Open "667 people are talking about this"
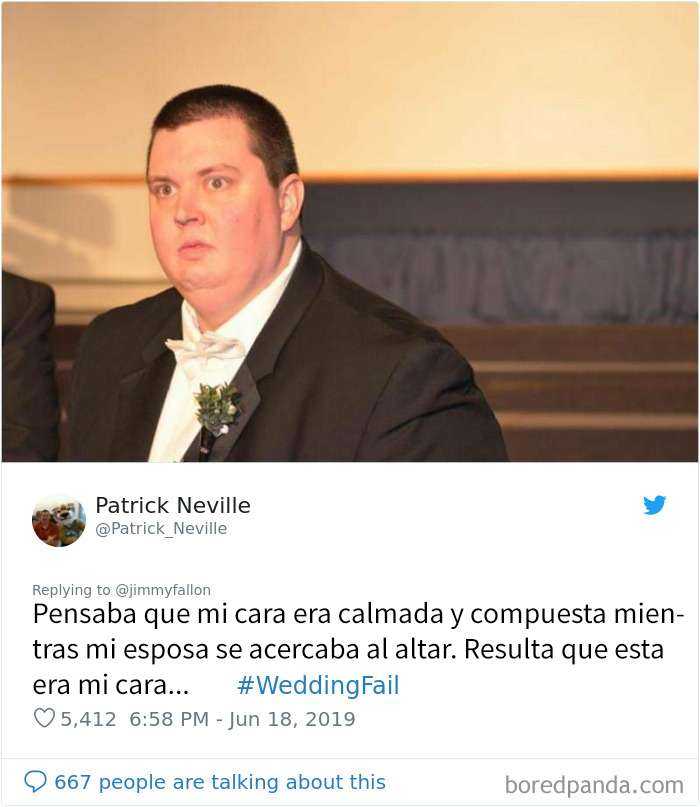The width and height of the screenshot is (700, 807). (220, 782)
